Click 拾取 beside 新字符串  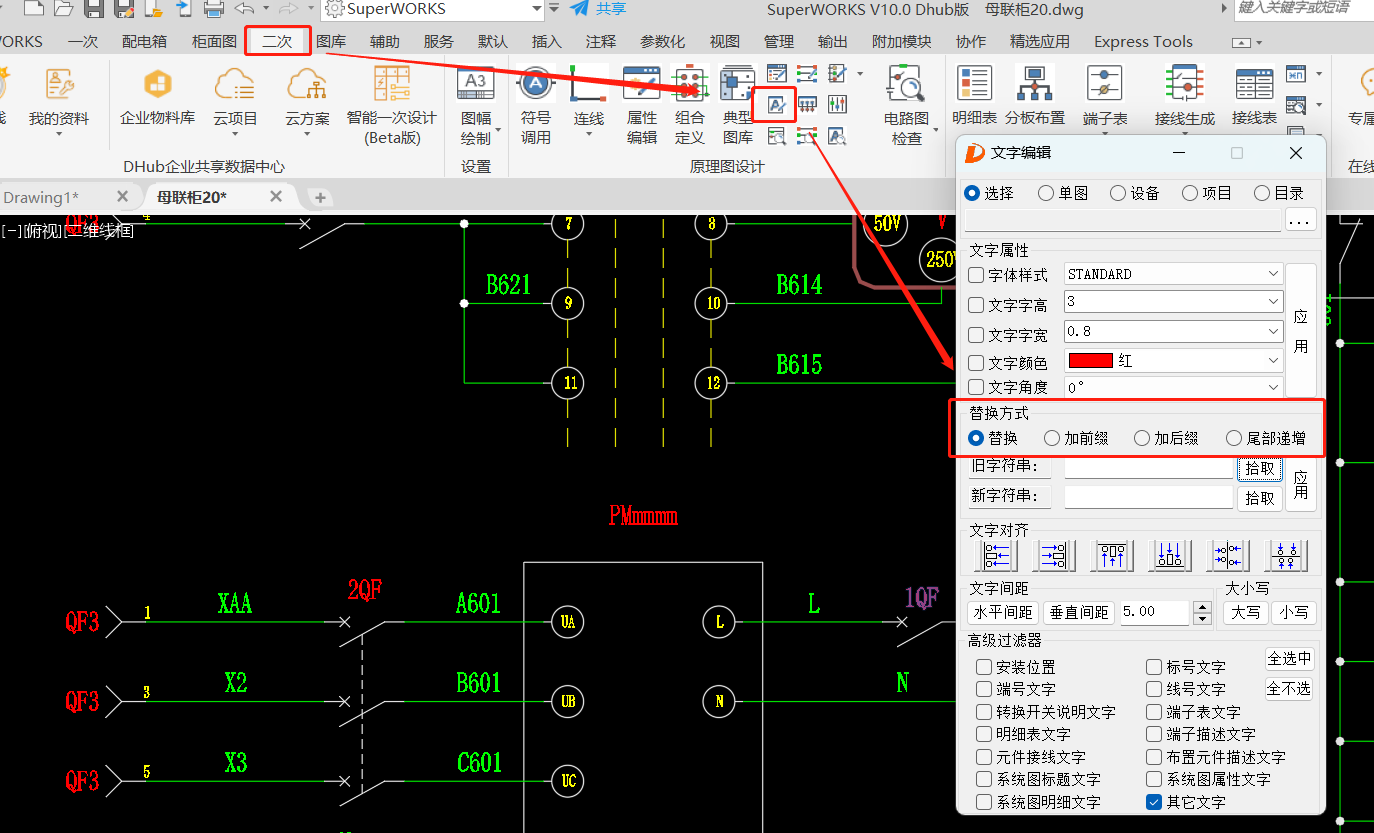[1260, 498]
